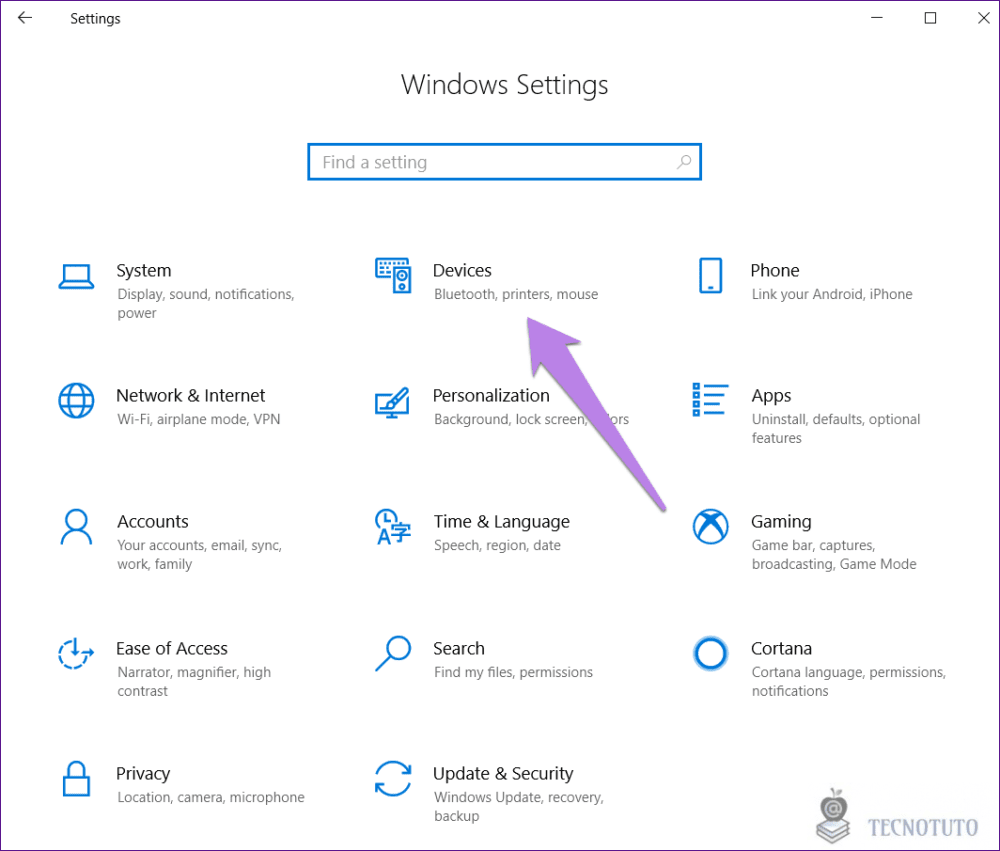Close the Settings window

983,18
